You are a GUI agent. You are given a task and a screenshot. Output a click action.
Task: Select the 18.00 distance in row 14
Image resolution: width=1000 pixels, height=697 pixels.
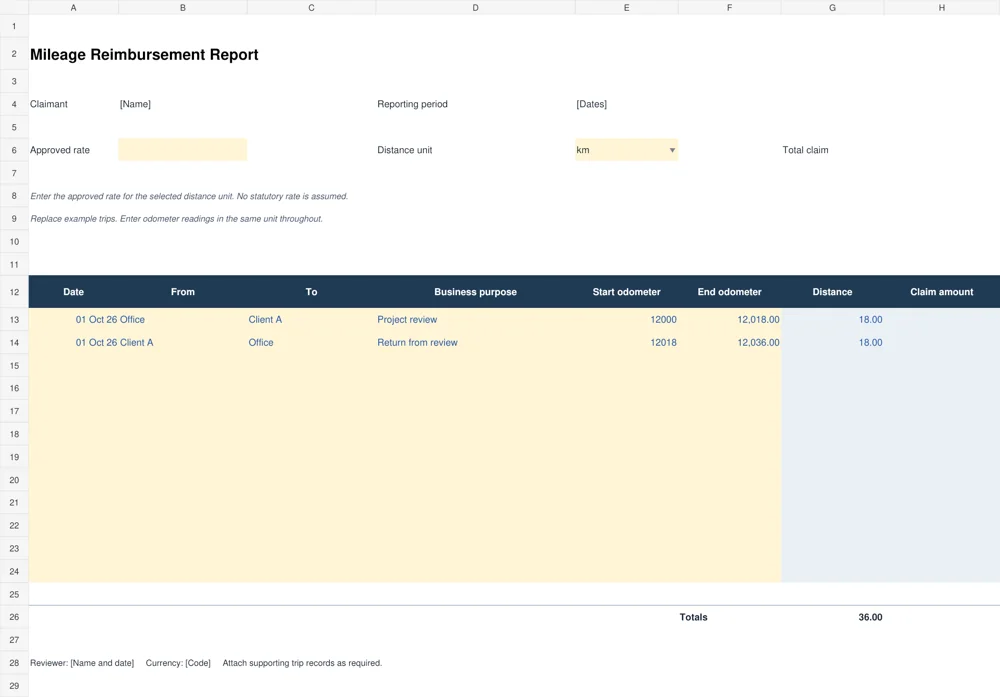[x=870, y=342]
